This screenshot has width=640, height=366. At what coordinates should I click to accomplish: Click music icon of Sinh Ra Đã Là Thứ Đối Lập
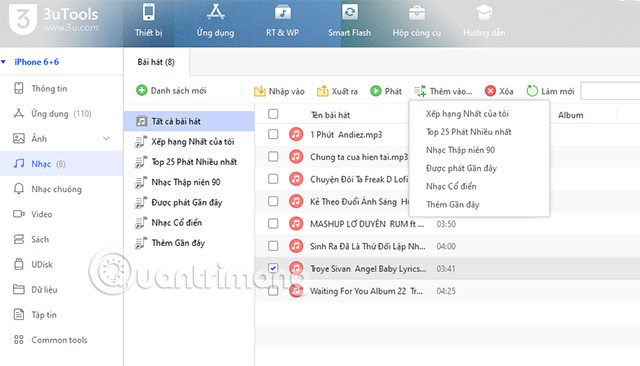[296, 246]
